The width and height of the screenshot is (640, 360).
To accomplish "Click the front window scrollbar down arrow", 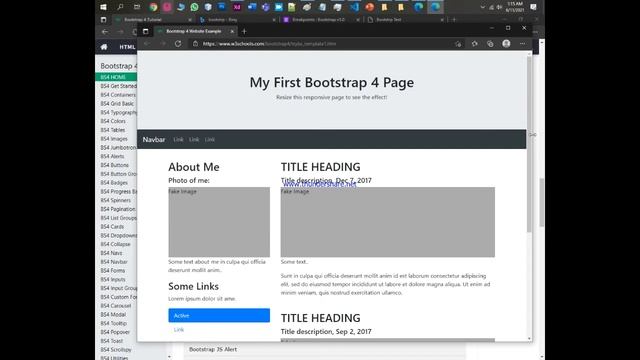I will click(x=529, y=338).
